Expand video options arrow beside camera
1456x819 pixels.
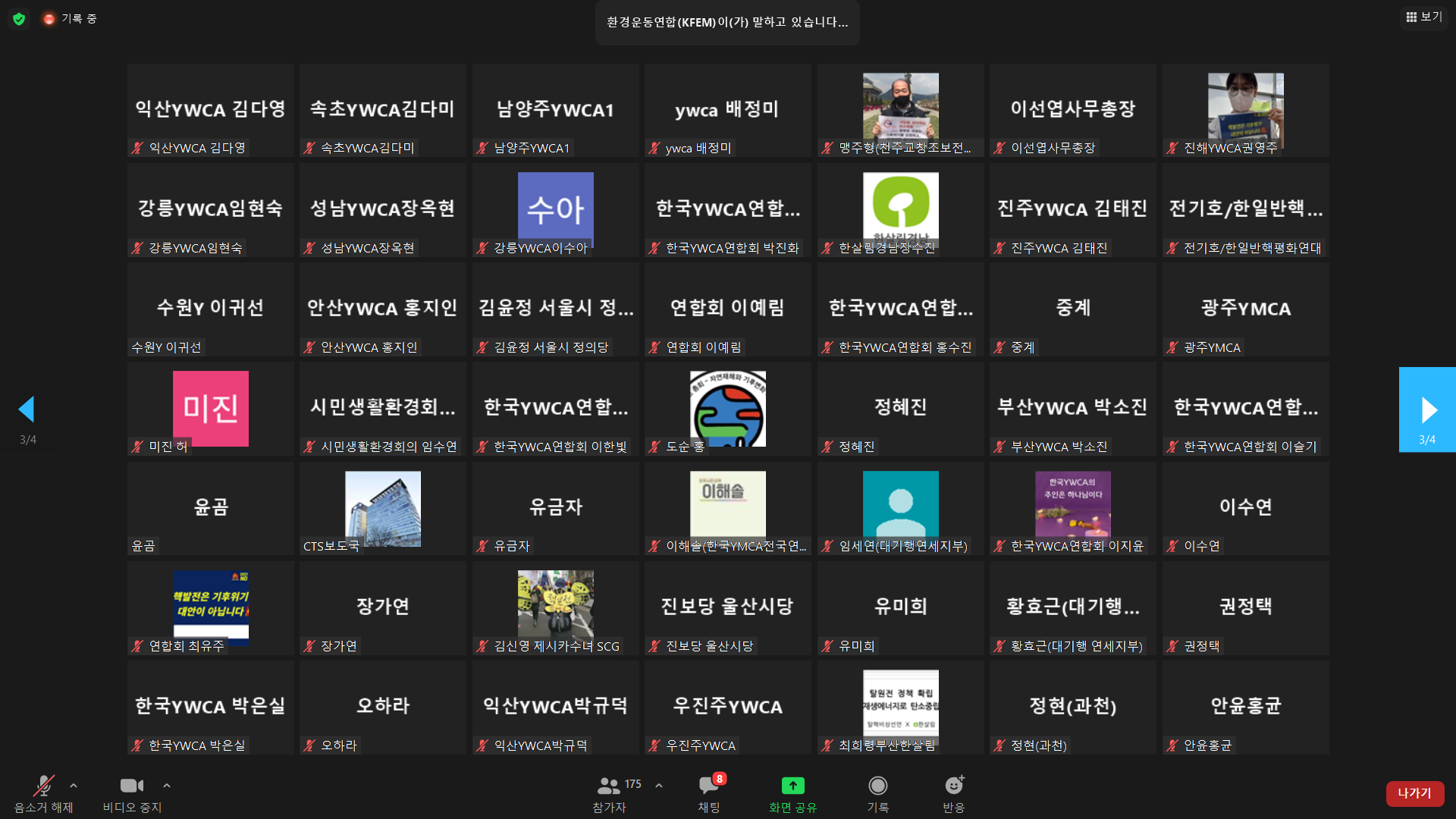click(167, 786)
